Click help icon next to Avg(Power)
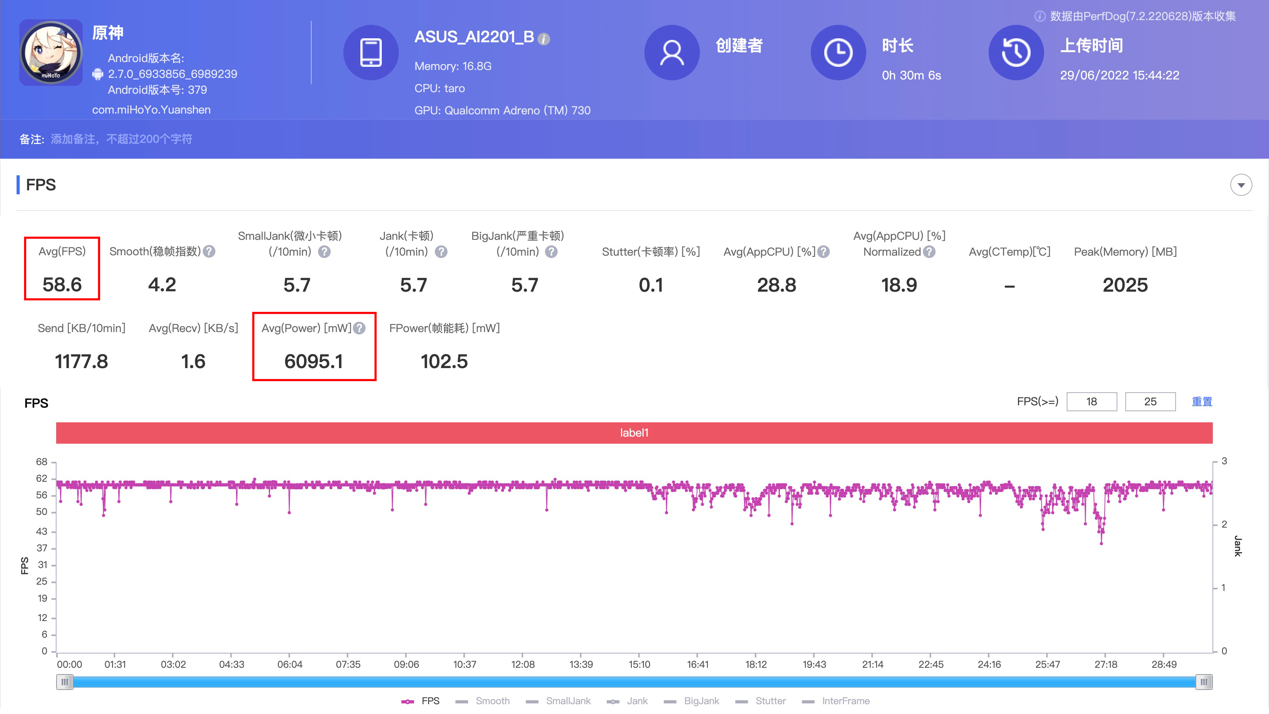 [x=359, y=328]
